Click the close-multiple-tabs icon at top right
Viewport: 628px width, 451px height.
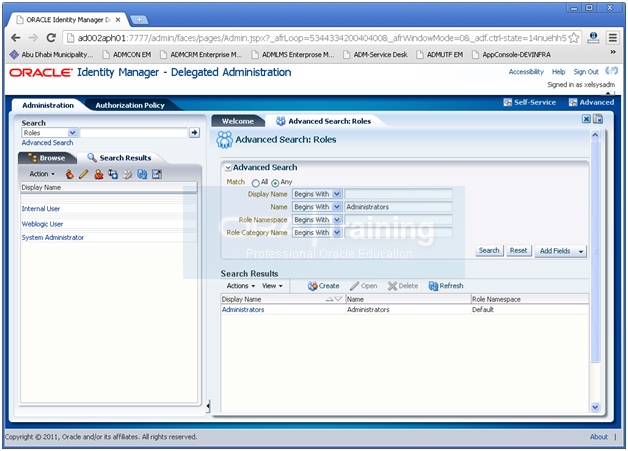click(598, 119)
